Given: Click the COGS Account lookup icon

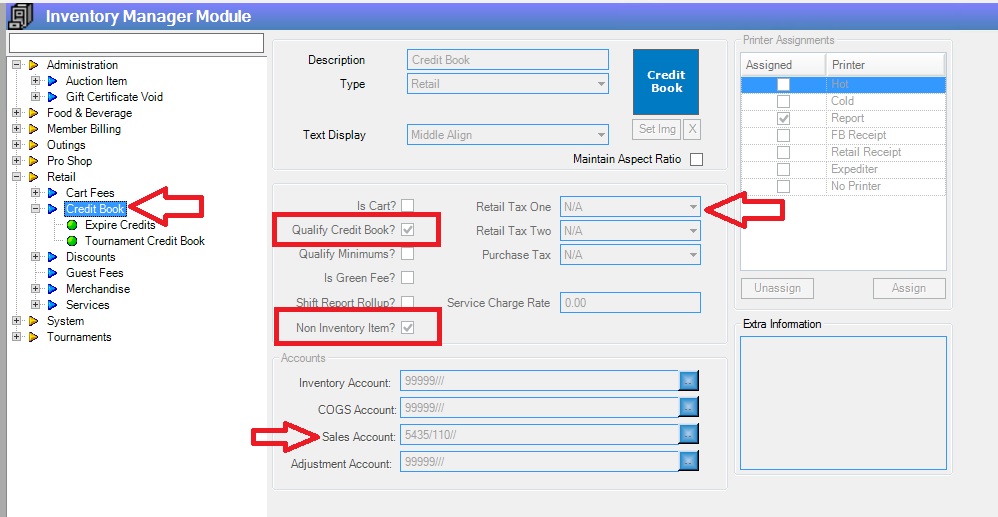Looking at the screenshot, I should (x=688, y=408).
